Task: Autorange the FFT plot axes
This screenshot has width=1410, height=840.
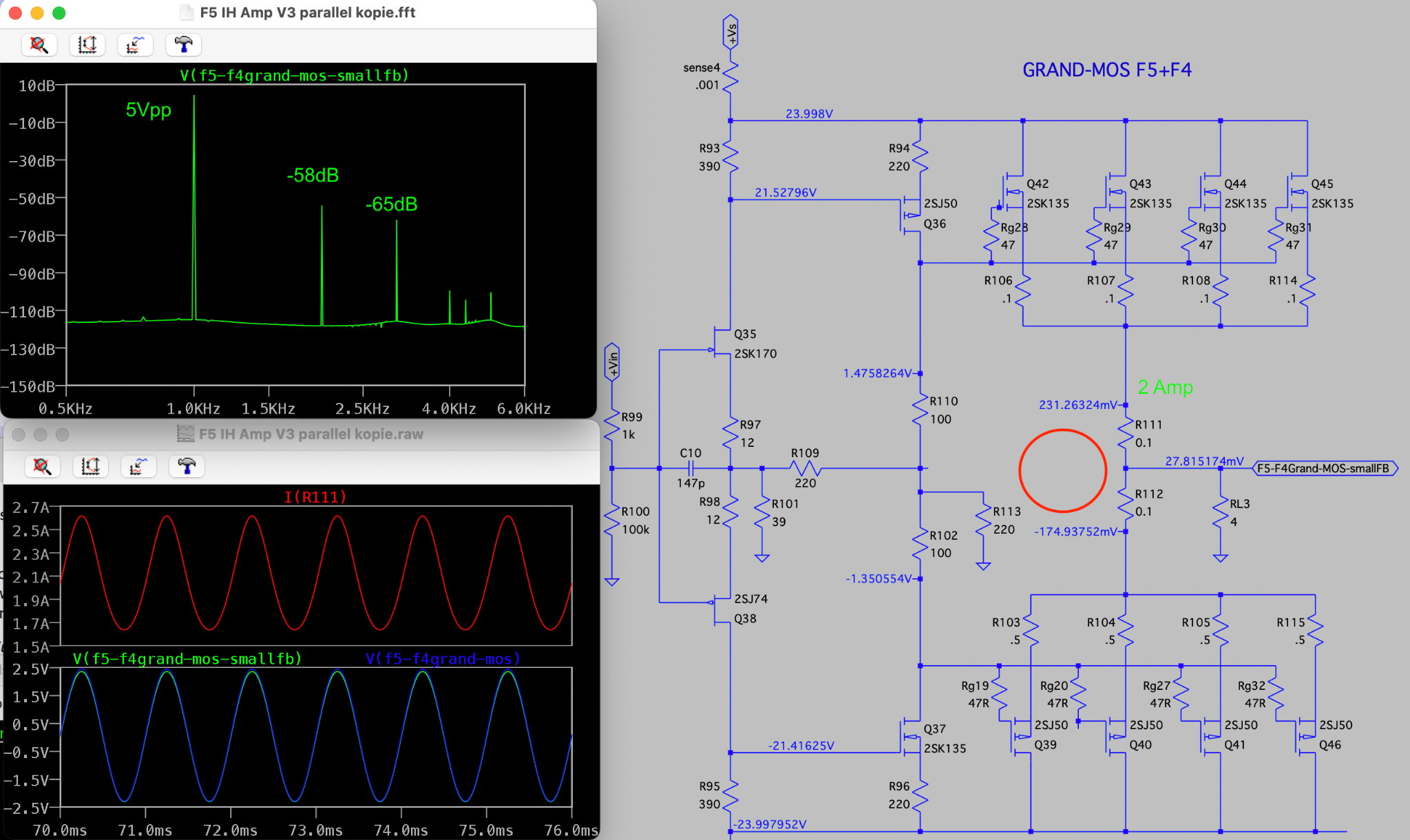Action: (x=87, y=45)
